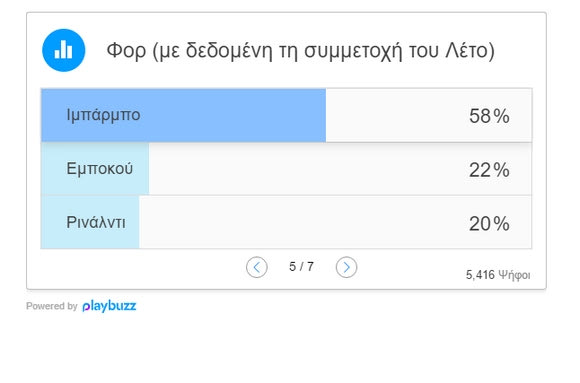Click the 5,416 Ψήφοι vote count
Image resolution: width=580 pixels, height=383 pixels.
point(498,275)
